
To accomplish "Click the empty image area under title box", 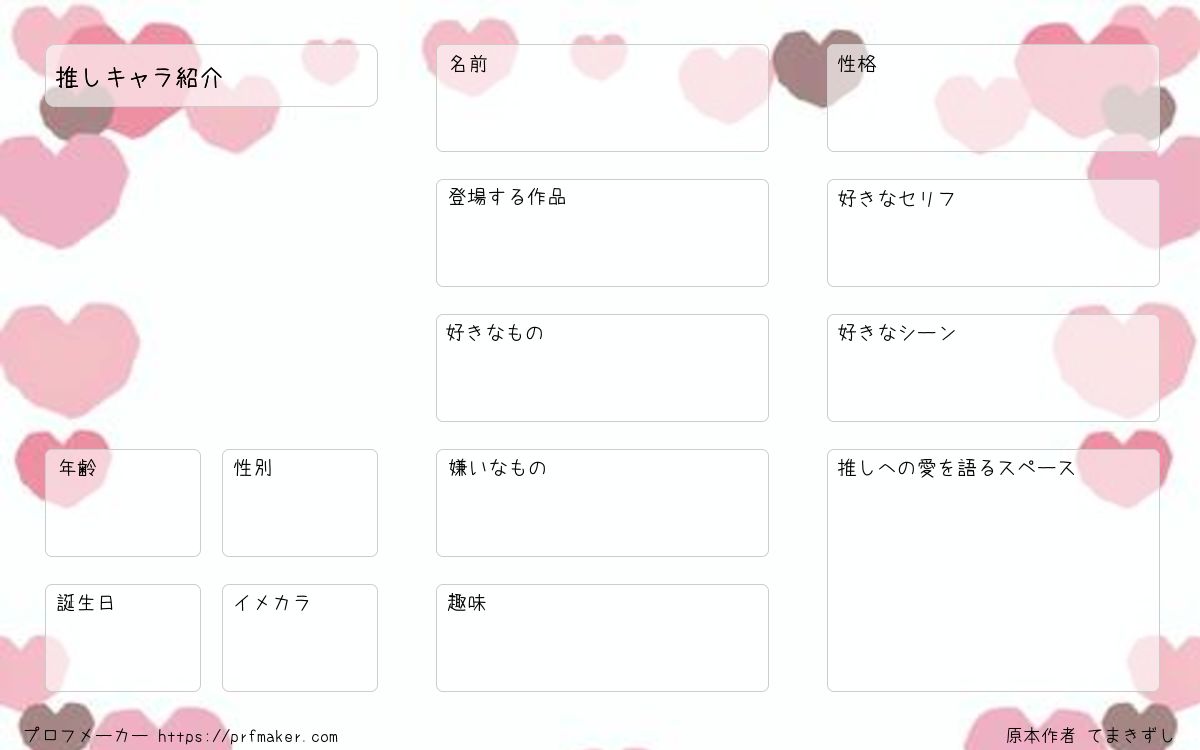I will point(211,275).
